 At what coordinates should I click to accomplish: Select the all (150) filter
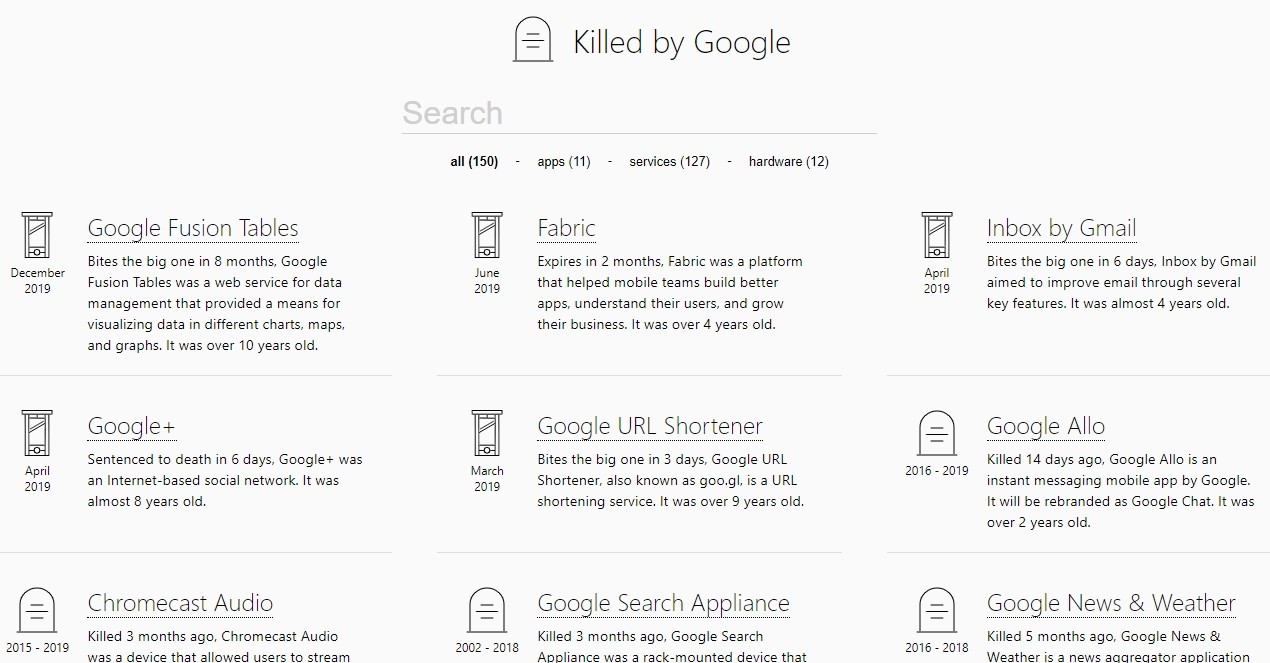(474, 162)
